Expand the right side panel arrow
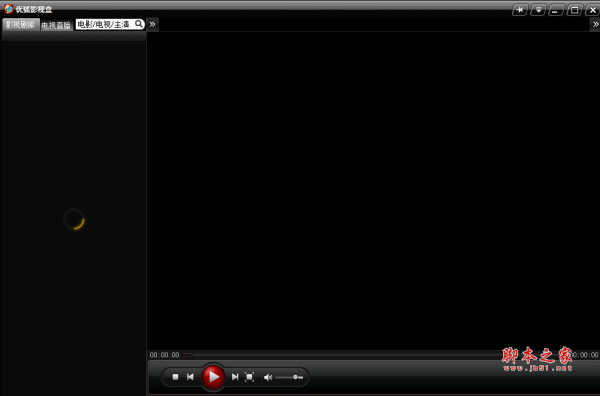Viewport: 600px width, 396px height. (x=595, y=24)
